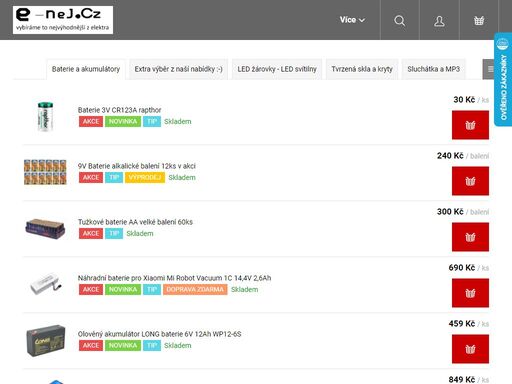Click 30 Kč price of CR123A battery
This screenshot has width=512, height=384.
464,100
